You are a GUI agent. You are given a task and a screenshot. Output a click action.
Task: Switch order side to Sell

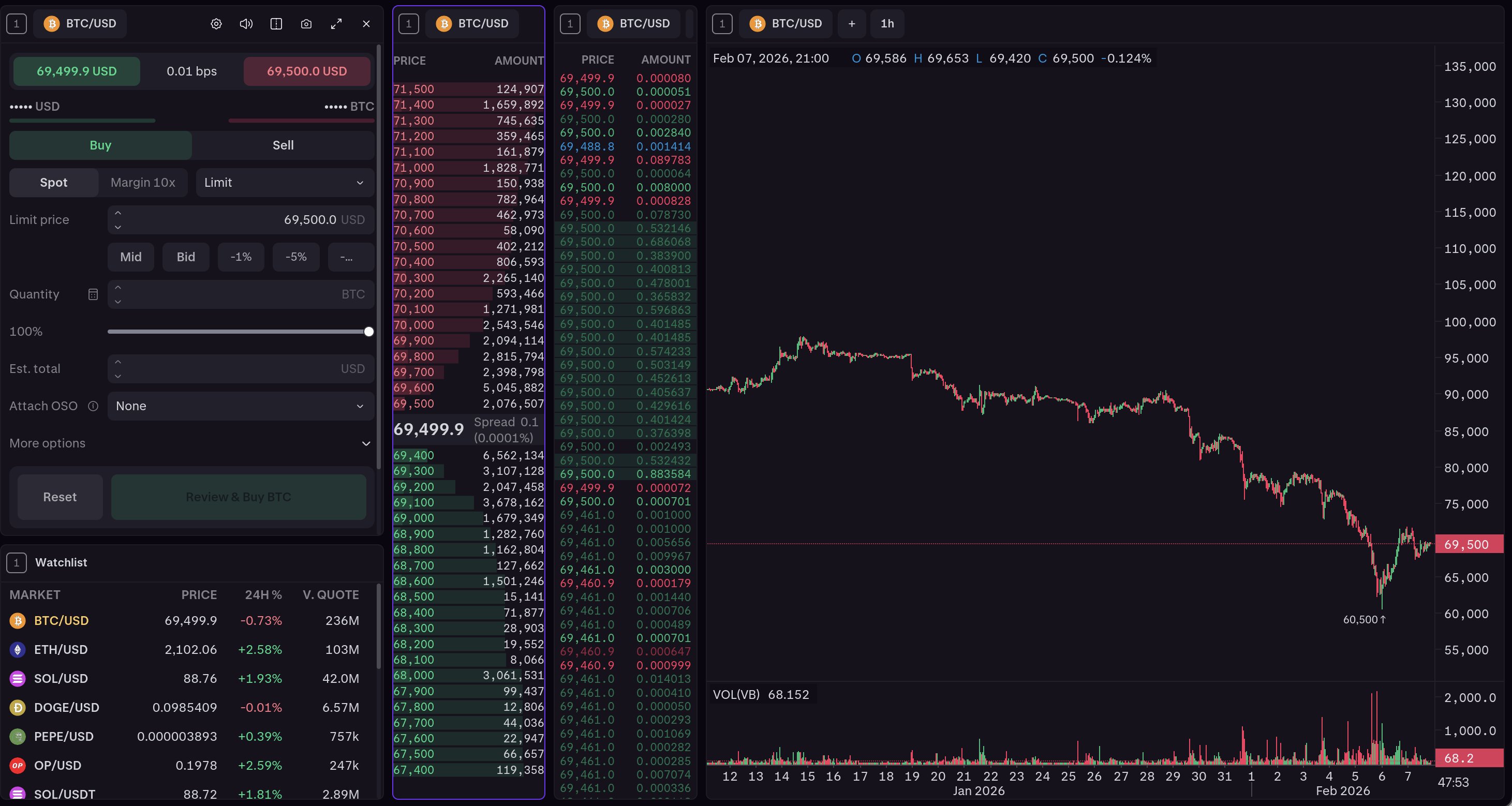coord(283,145)
